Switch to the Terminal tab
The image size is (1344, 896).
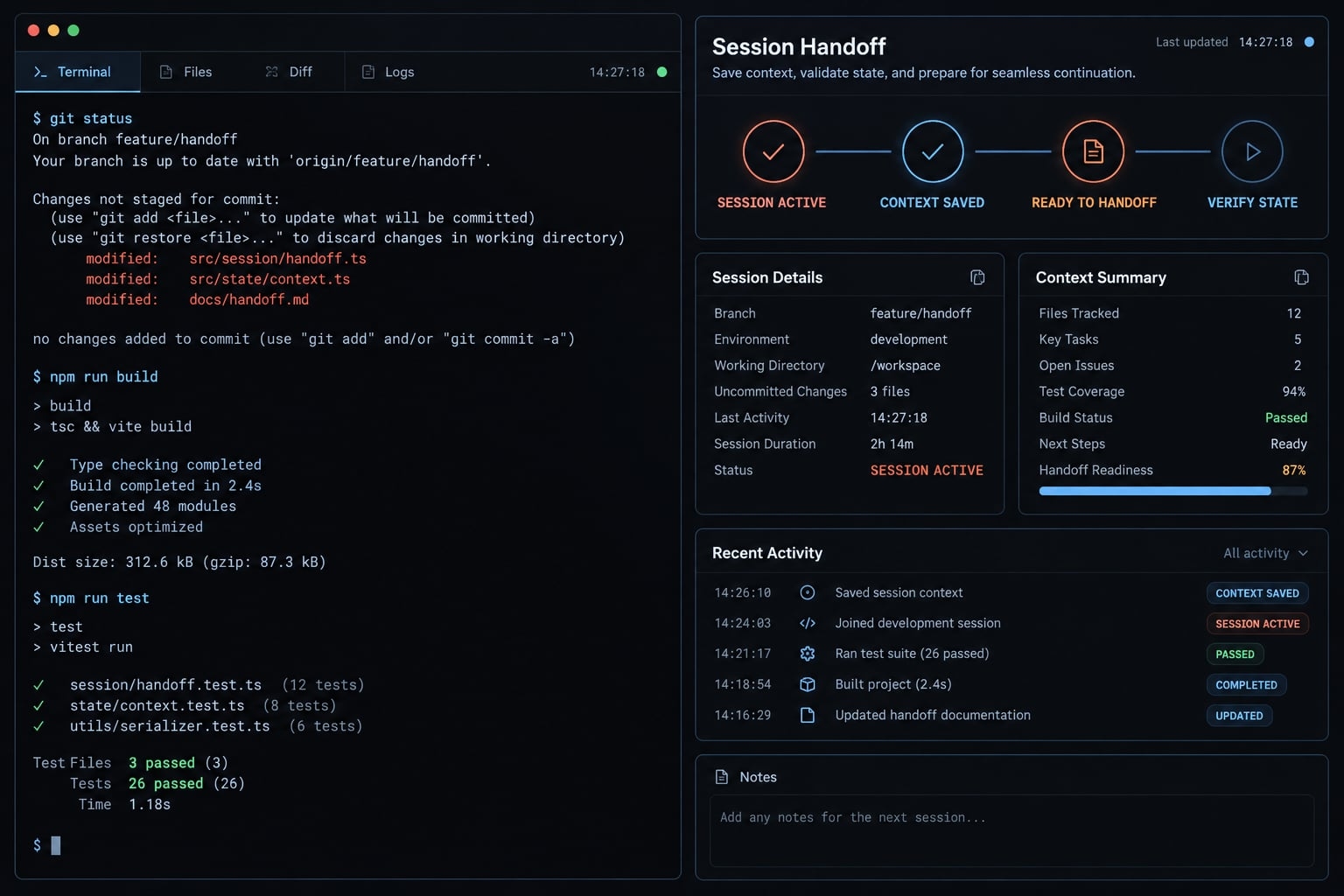tap(78, 72)
